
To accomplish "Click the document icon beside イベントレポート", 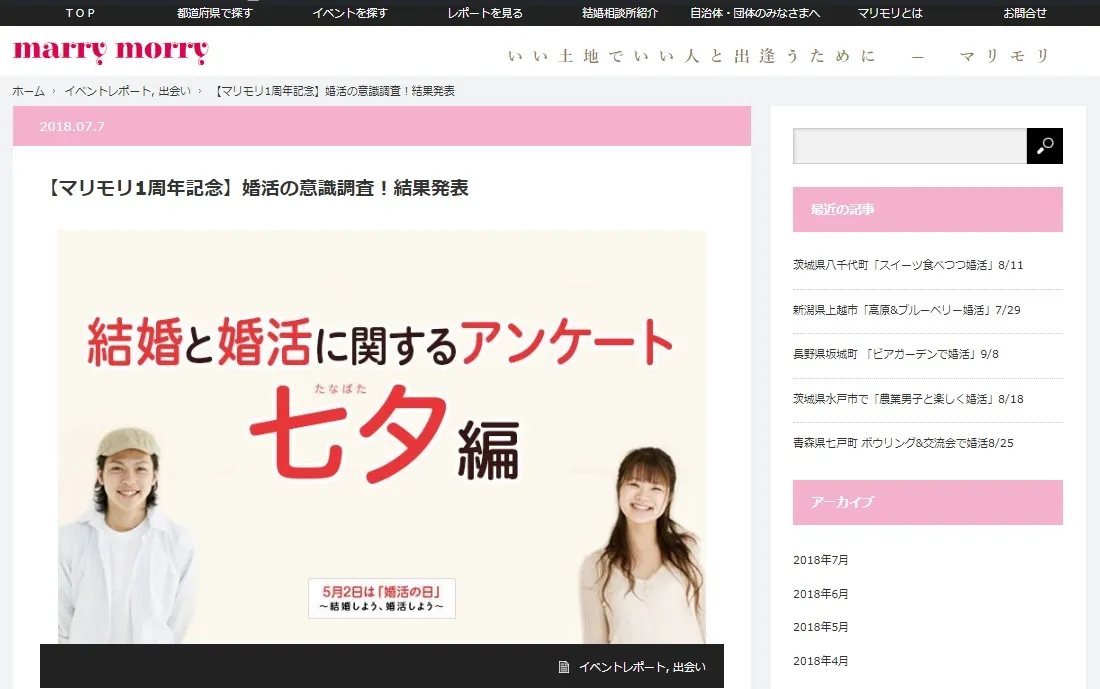I will 564,667.
